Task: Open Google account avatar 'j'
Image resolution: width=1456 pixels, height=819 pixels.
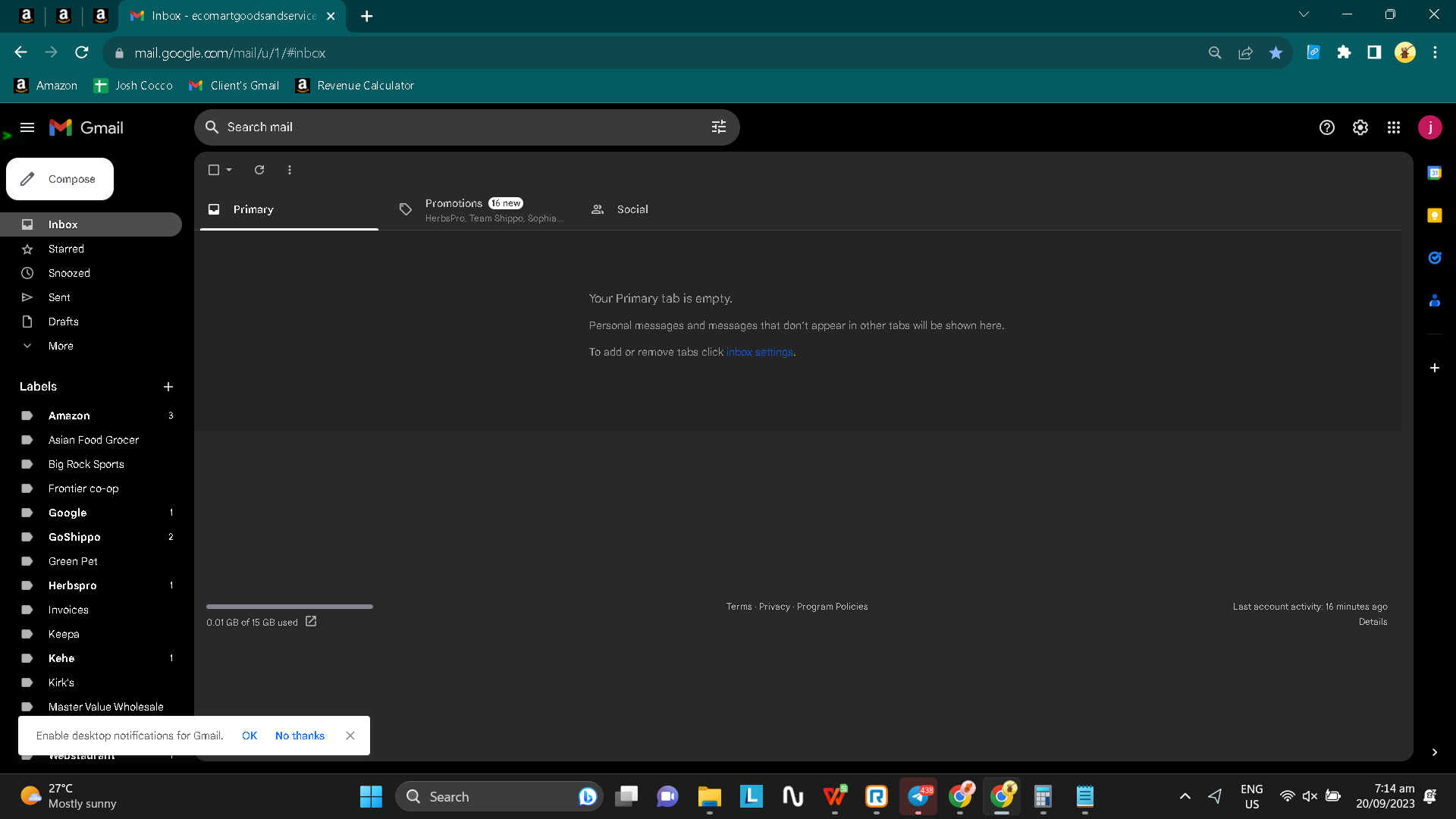Action: (1430, 127)
